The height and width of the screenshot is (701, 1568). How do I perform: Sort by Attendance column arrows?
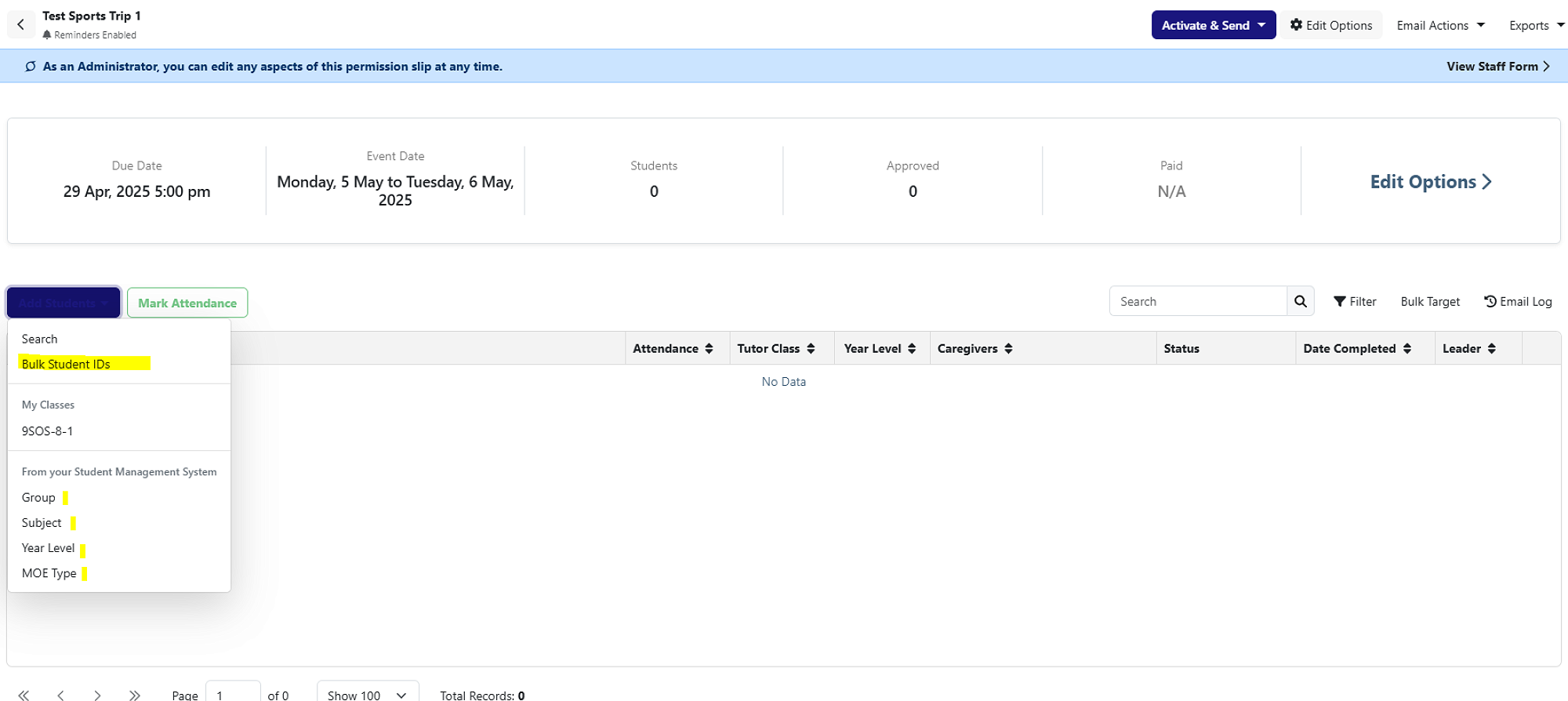point(709,348)
